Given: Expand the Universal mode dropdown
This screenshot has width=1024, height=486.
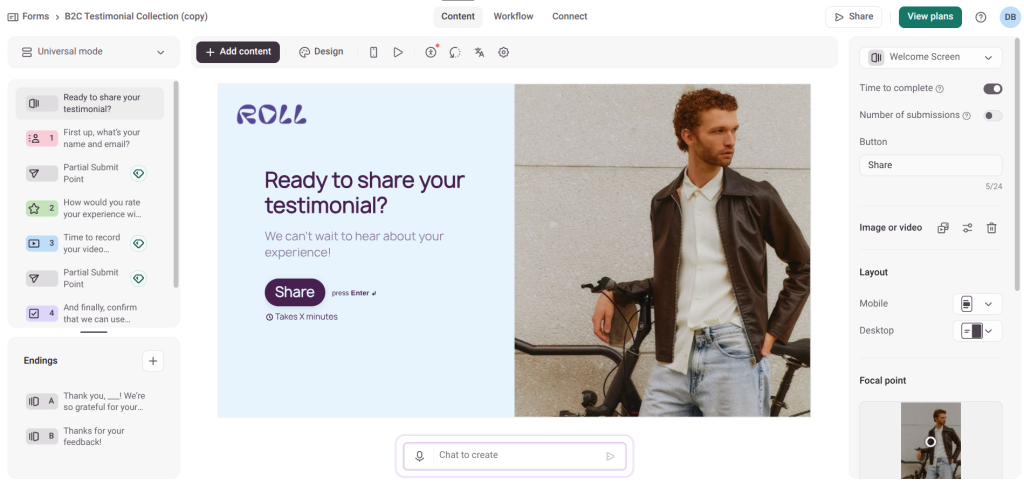Looking at the screenshot, I should coord(93,52).
